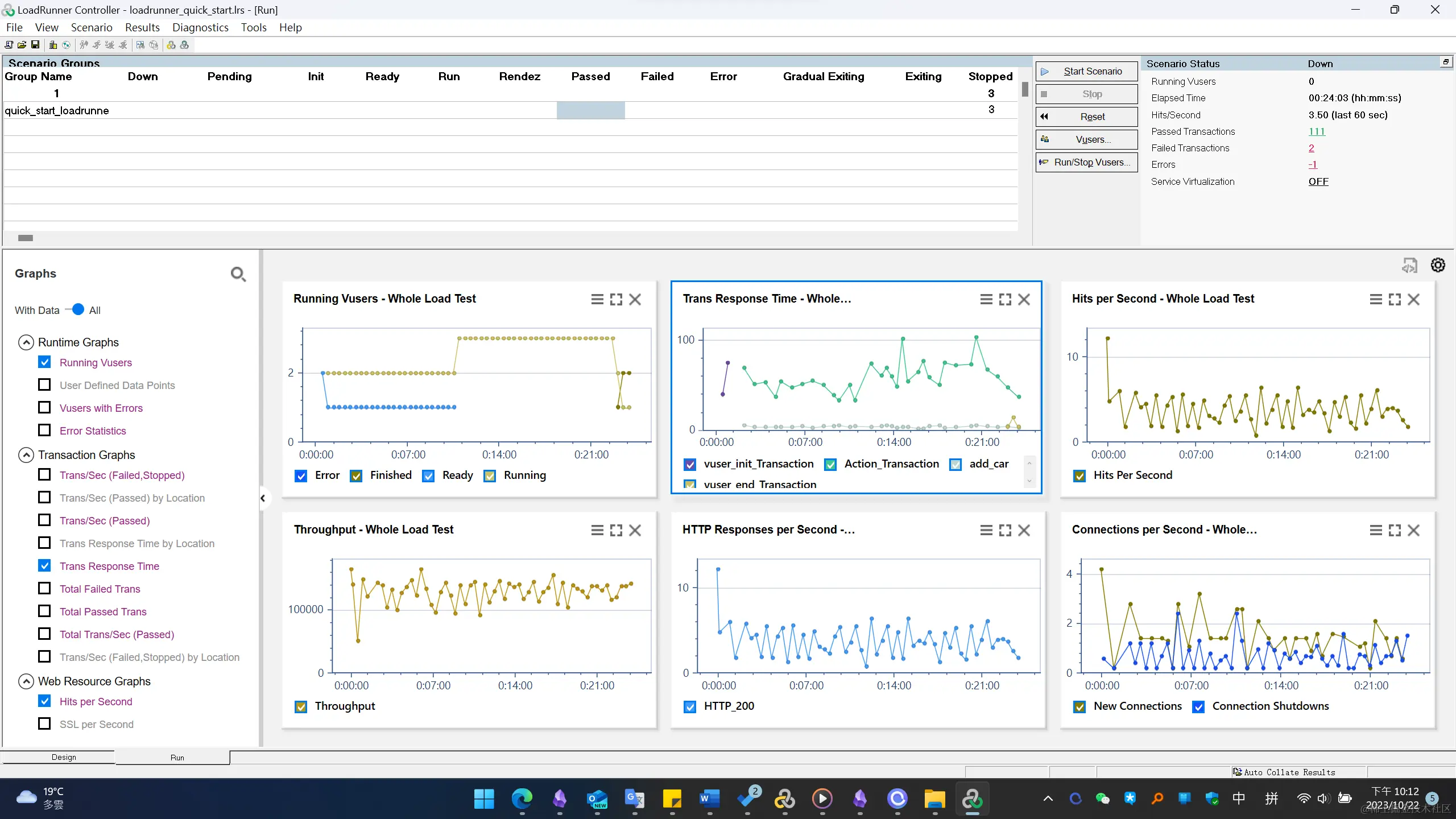Close the HTTP Responses per Second graph
Viewport: 1456px width, 819px height.
point(1024,530)
